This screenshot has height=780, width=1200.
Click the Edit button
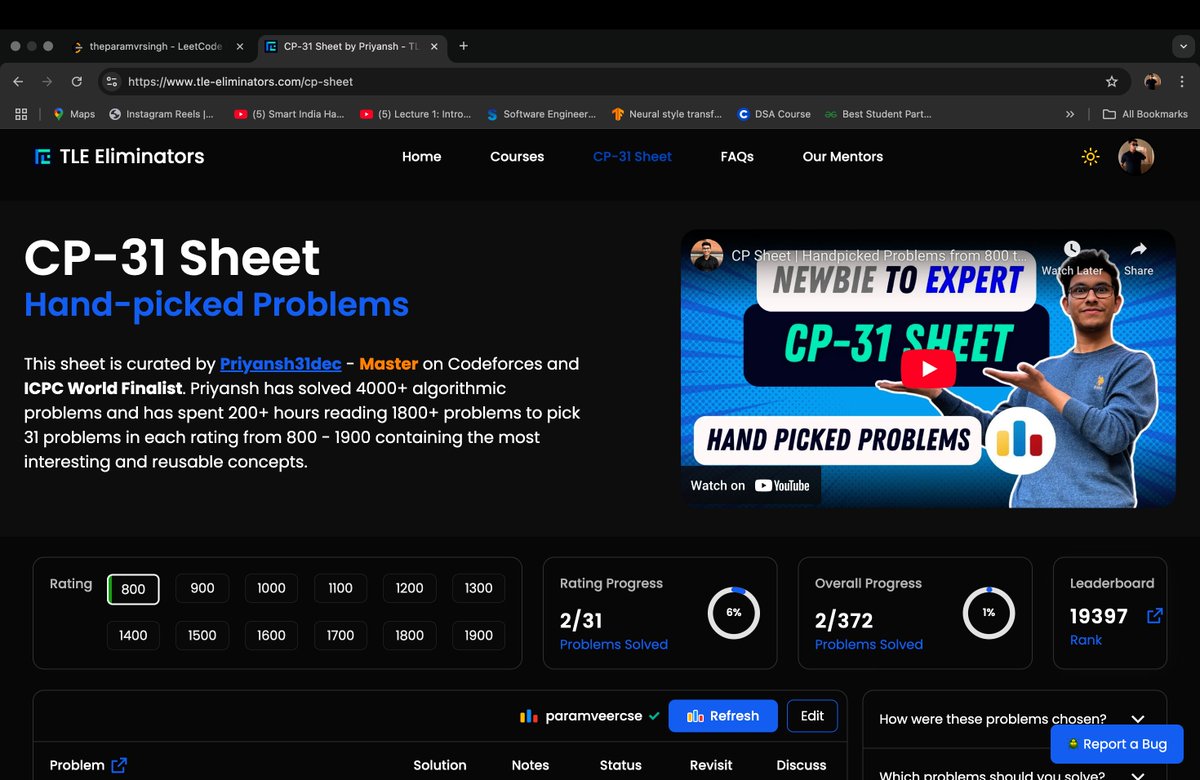812,715
